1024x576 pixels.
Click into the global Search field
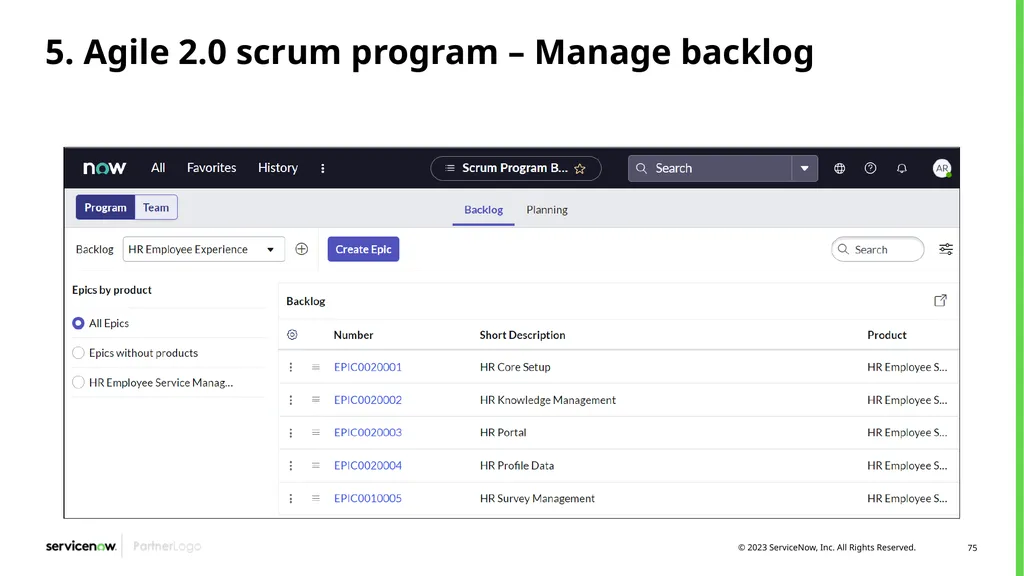pos(710,168)
